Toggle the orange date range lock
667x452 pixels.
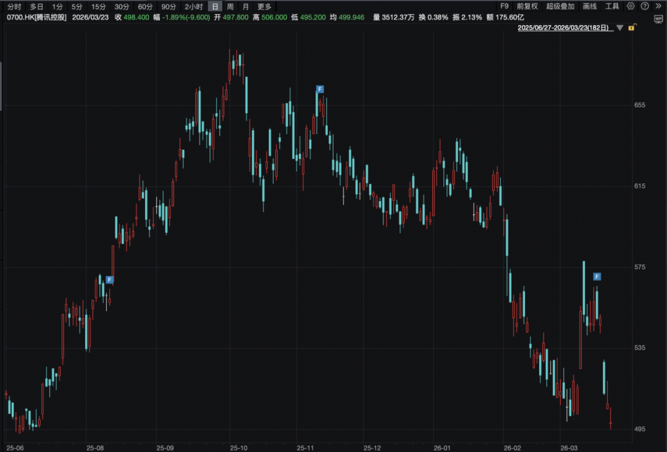[x=631, y=28]
